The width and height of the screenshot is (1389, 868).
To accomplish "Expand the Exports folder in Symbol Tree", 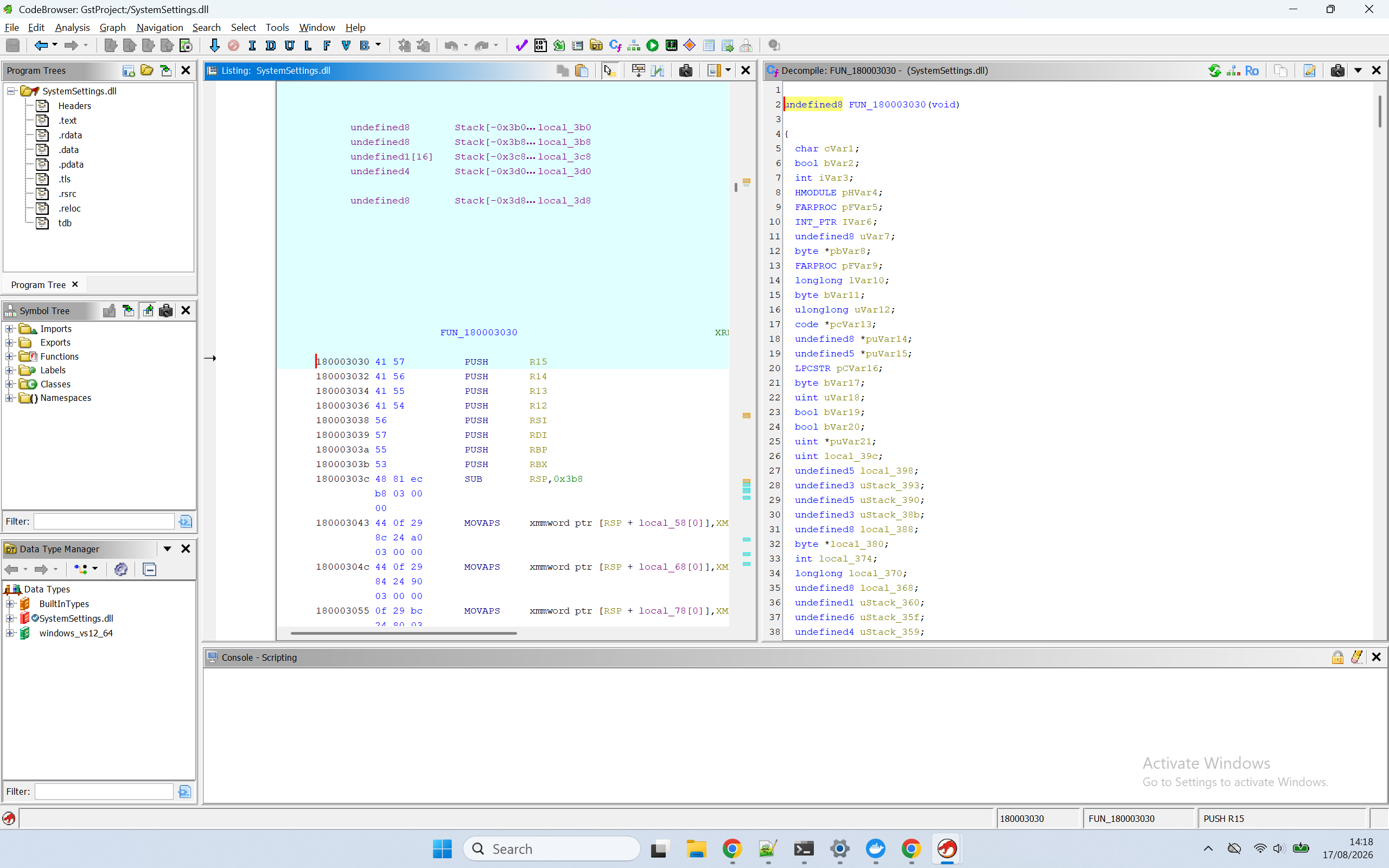I will click(9, 343).
